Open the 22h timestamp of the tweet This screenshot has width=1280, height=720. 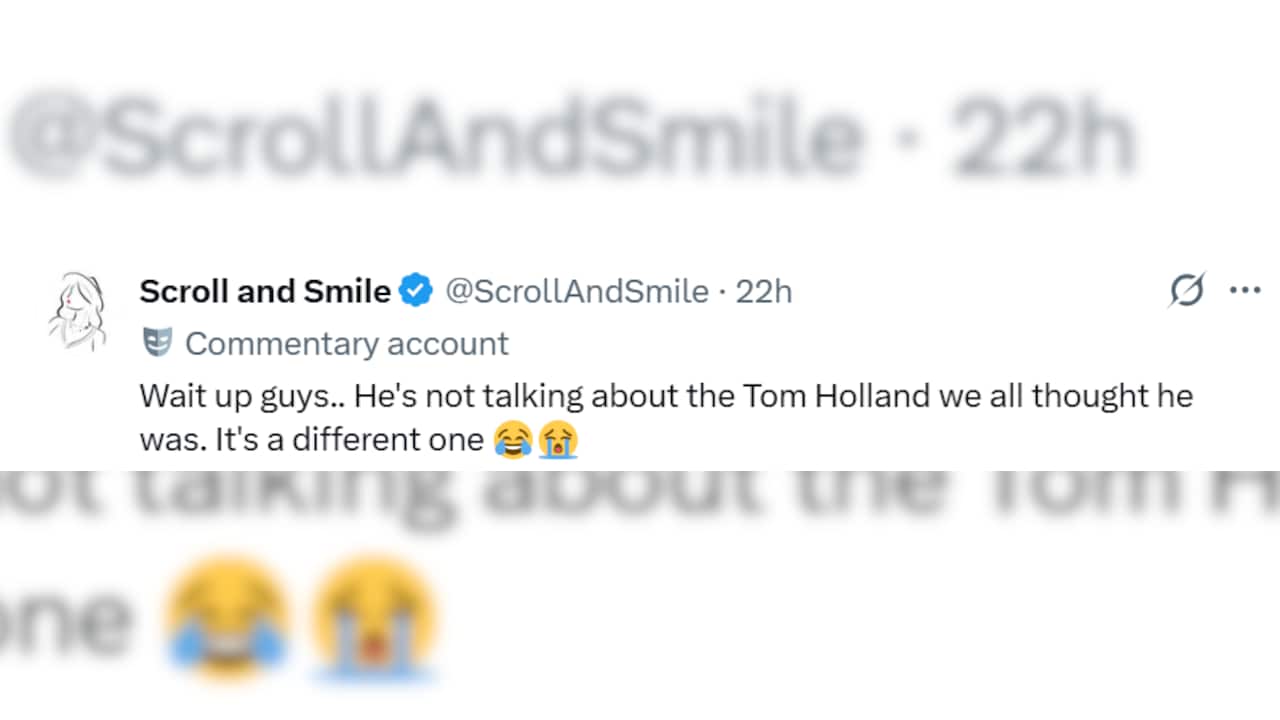point(764,291)
